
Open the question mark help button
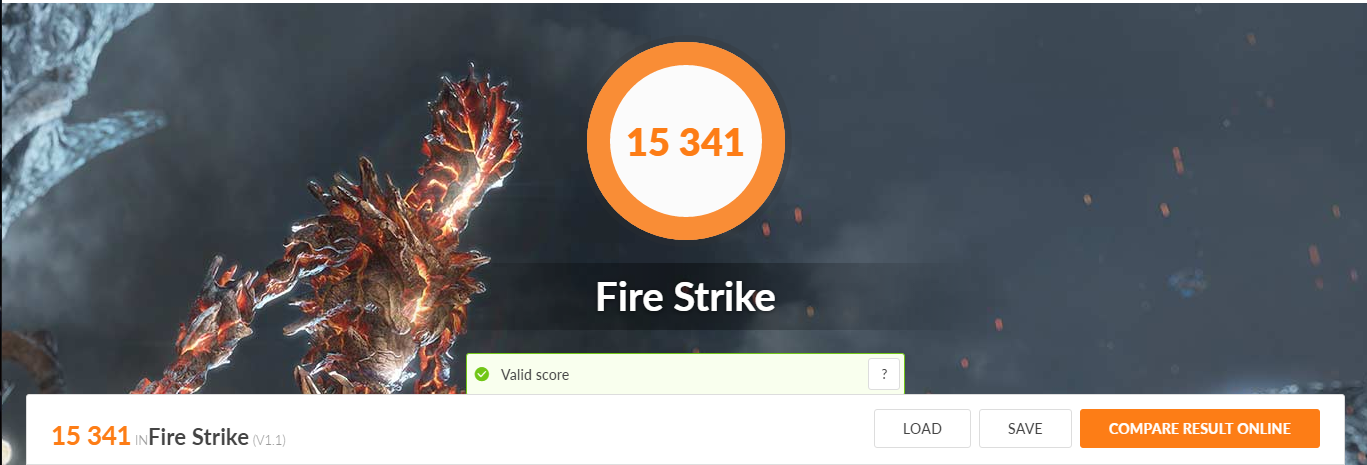[884, 375]
